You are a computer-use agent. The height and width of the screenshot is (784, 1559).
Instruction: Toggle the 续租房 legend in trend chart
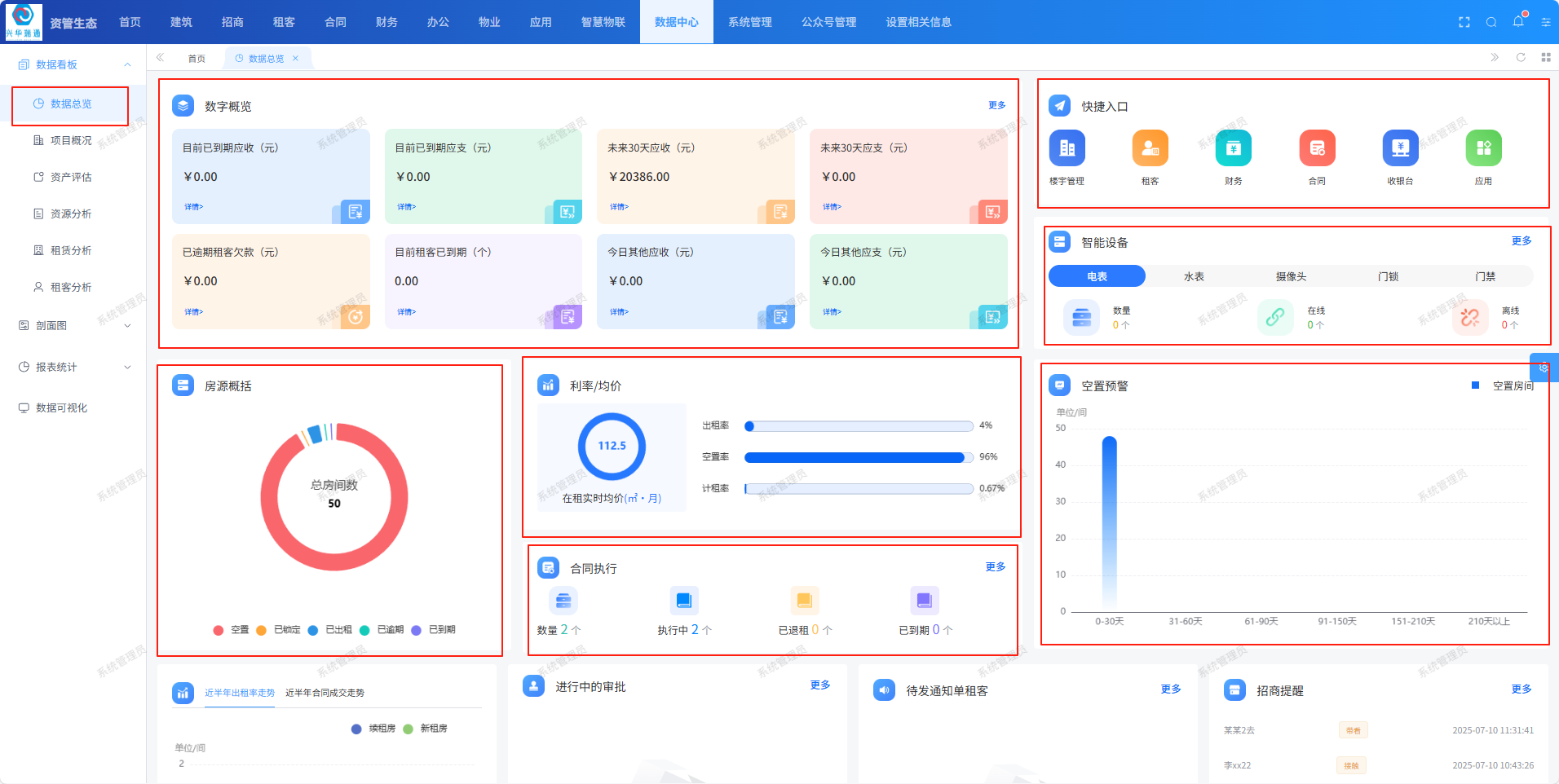point(373,729)
